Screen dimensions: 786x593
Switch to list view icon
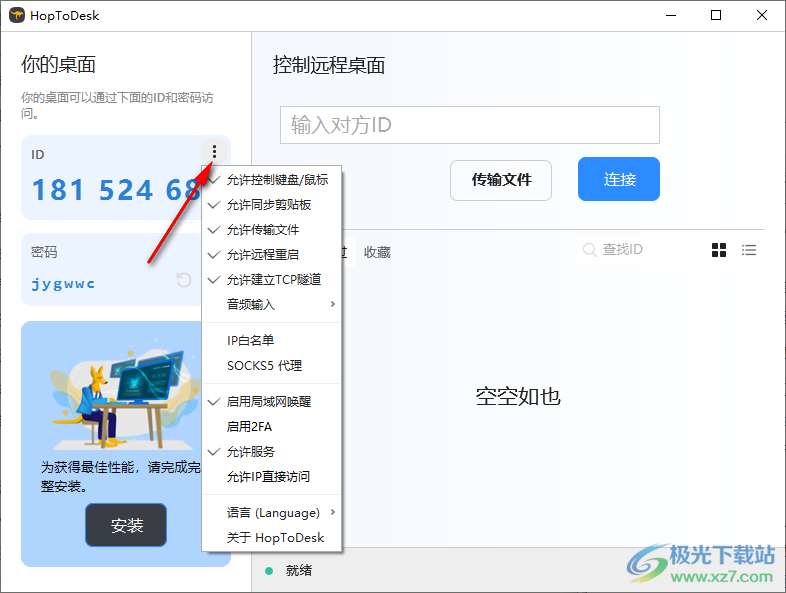tap(749, 250)
